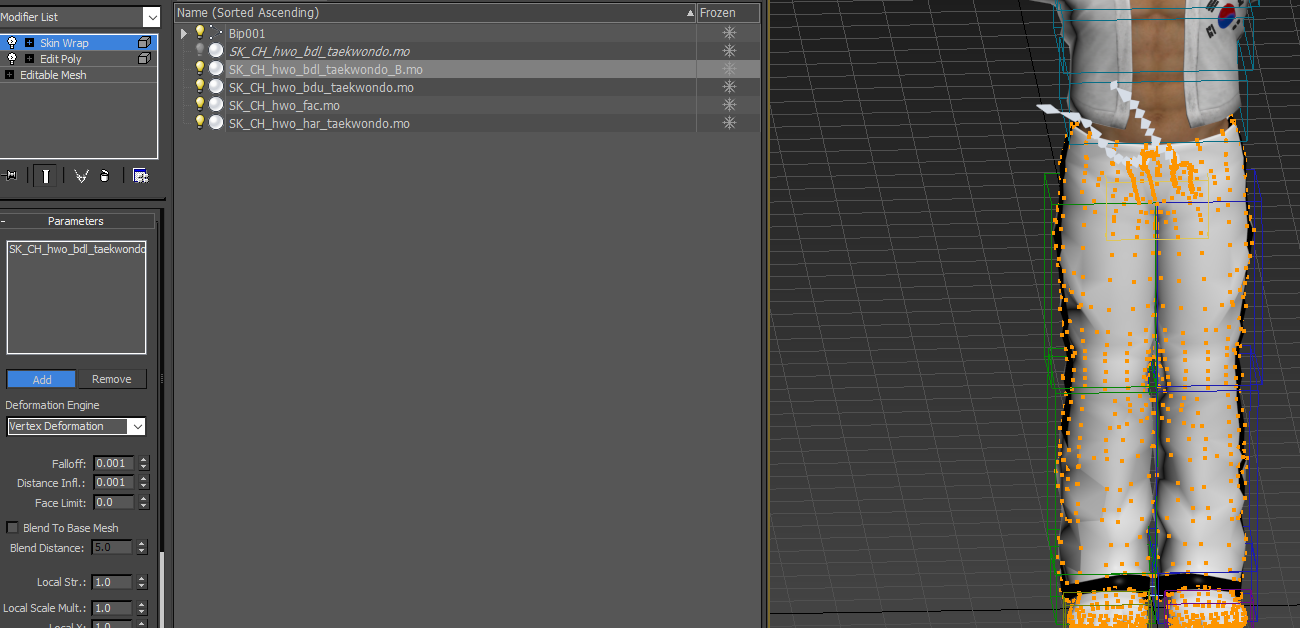This screenshot has height=628, width=1300.
Task: Click sphere icon of SK_CH_hwo_har_taekwondo.mo
Action: pos(216,123)
